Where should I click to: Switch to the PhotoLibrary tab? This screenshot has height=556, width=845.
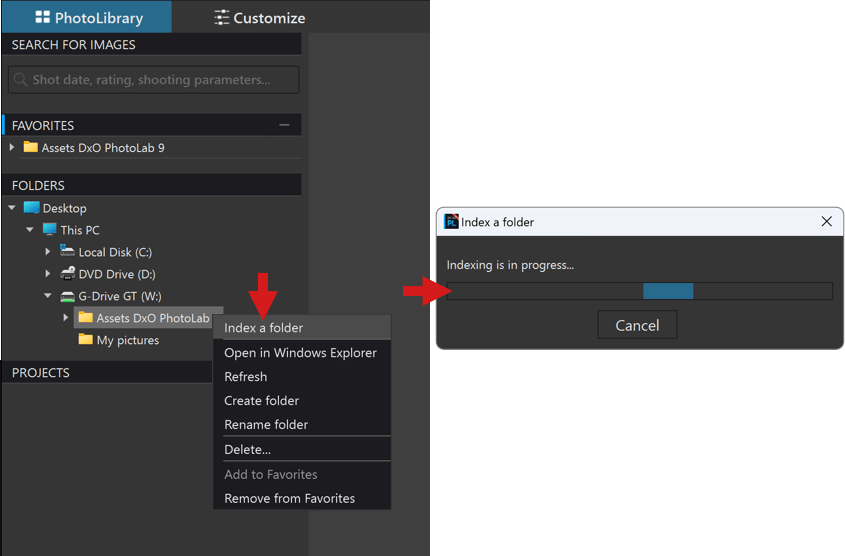pyautogui.click(x=87, y=17)
